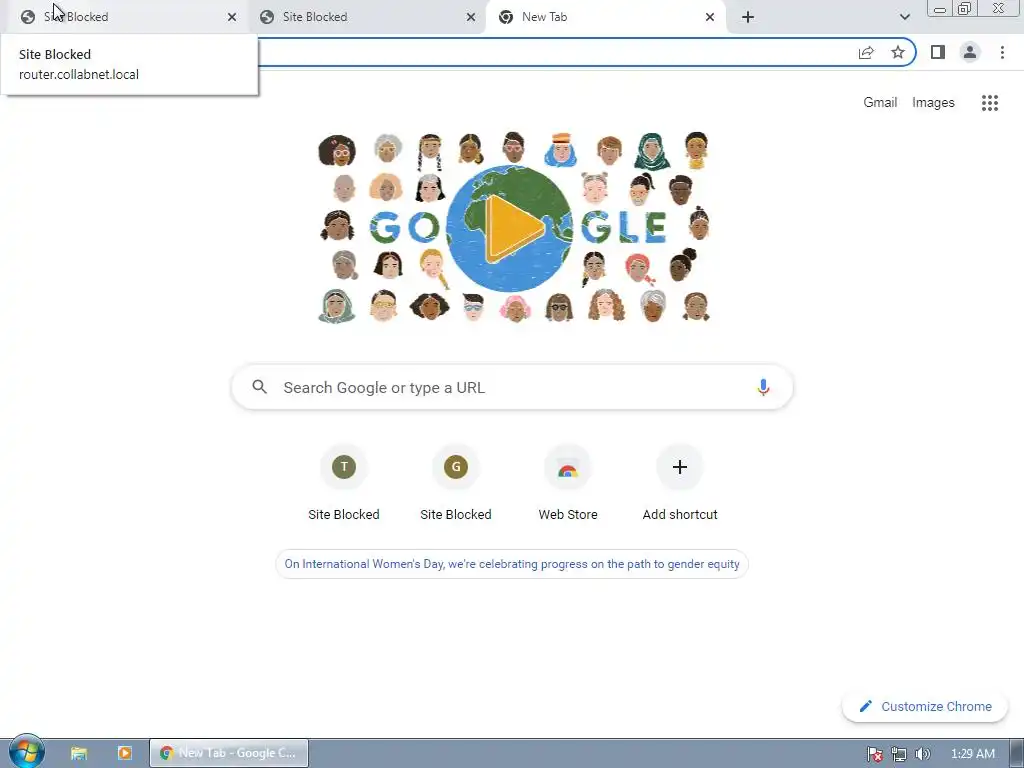This screenshot has width=1024, height=768.
Task: Close the New Tab tab
Action: (710, 17)
